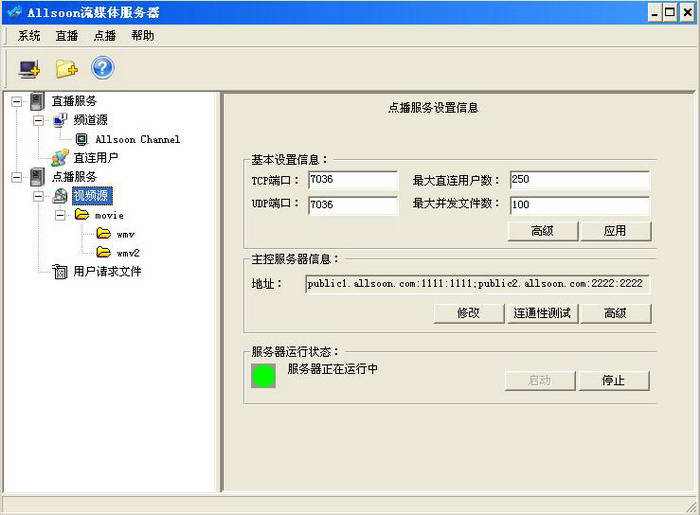Click the 点播服务设置信息 heading
The height and width of the screenshot is (515, 700).
[x=433, y=108]
